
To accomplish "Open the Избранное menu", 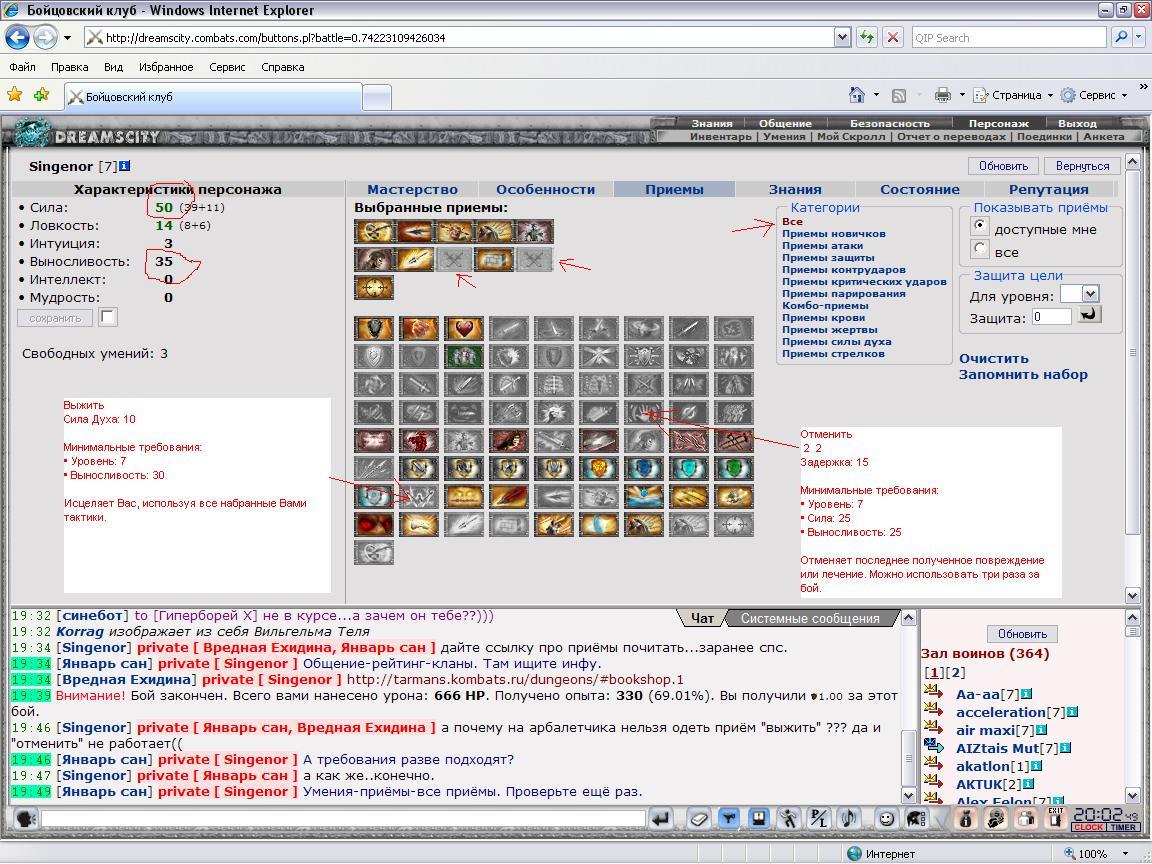I will coord(166,67).
